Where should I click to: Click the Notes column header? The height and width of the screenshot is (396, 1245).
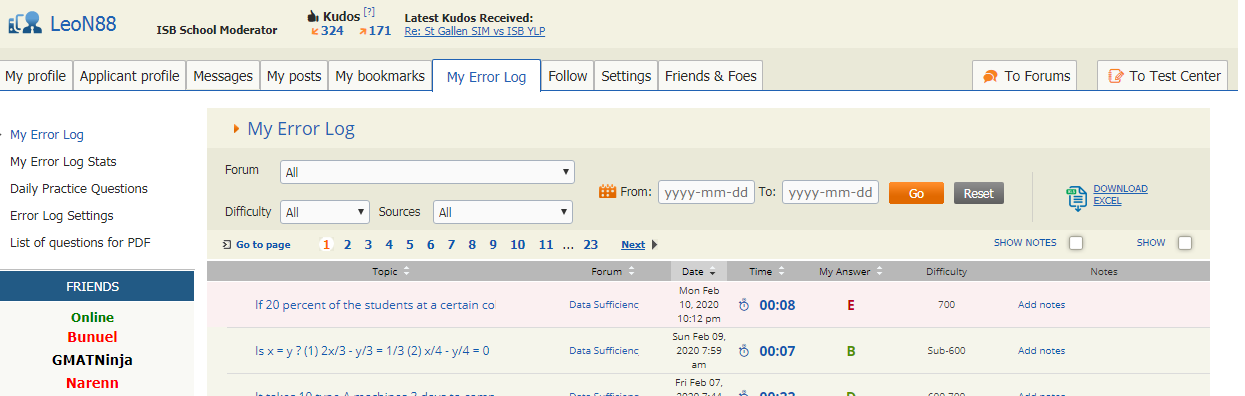click(1104, 272)
